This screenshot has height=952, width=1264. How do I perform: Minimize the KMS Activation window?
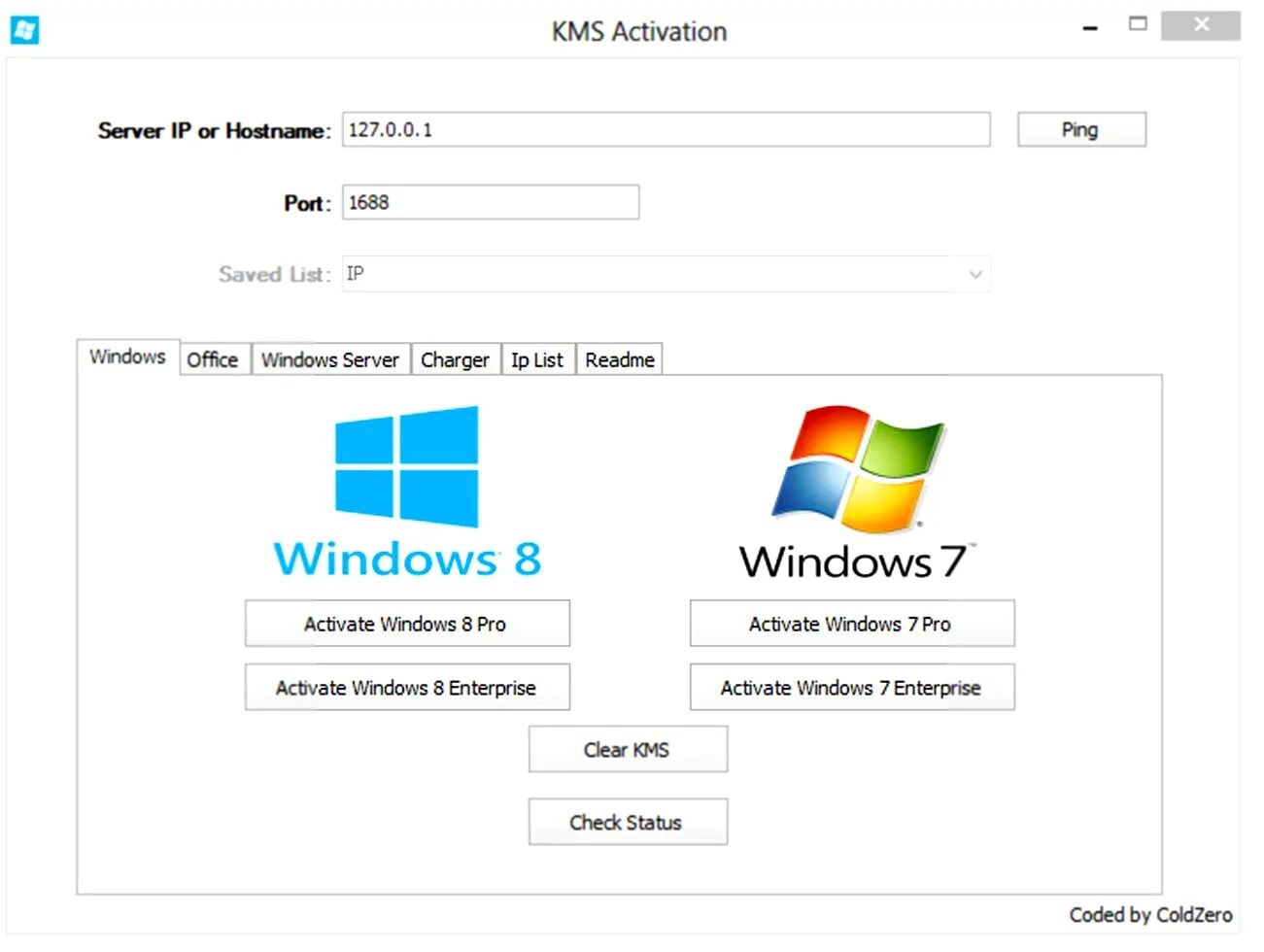coord(1090,27)
